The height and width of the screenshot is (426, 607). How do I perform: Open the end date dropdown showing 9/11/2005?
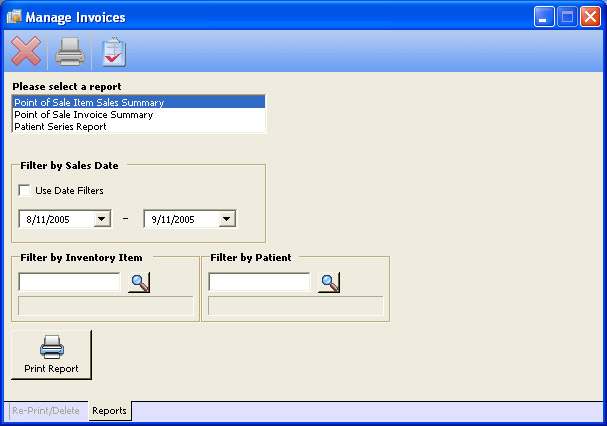pyautogui.click(x=226, y=219)
